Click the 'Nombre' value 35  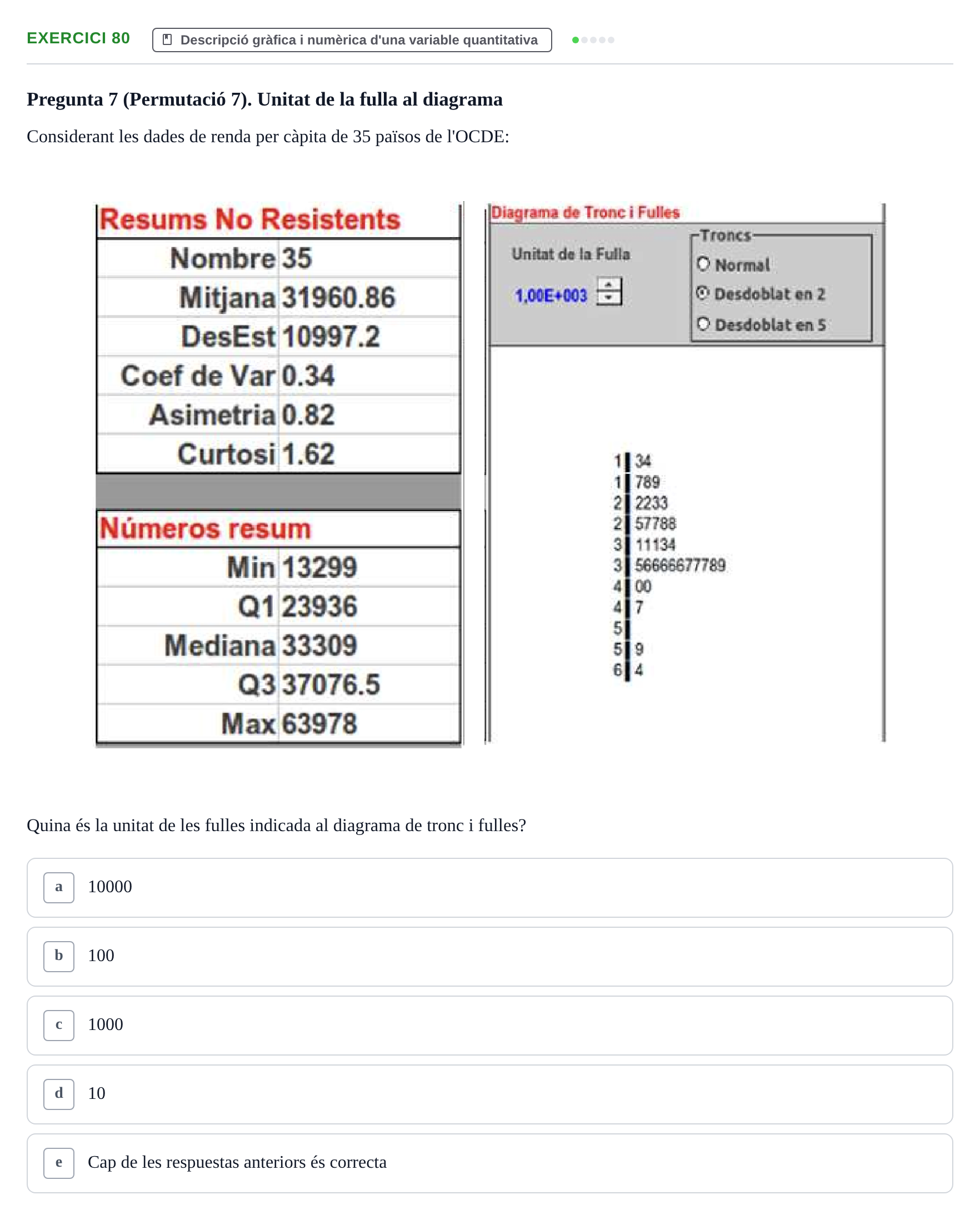[x=297, y=258]
